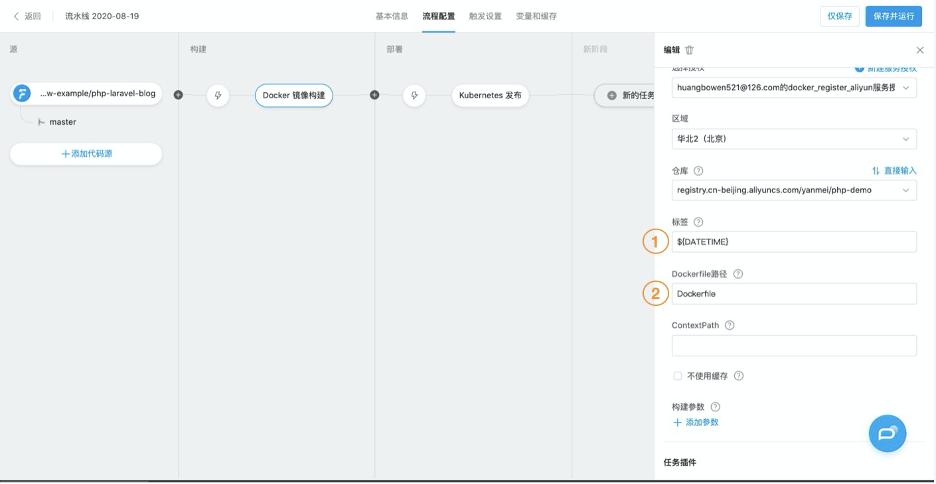Click the 保存并运行 button
The image size is (936, 484).
coord(894,16)
